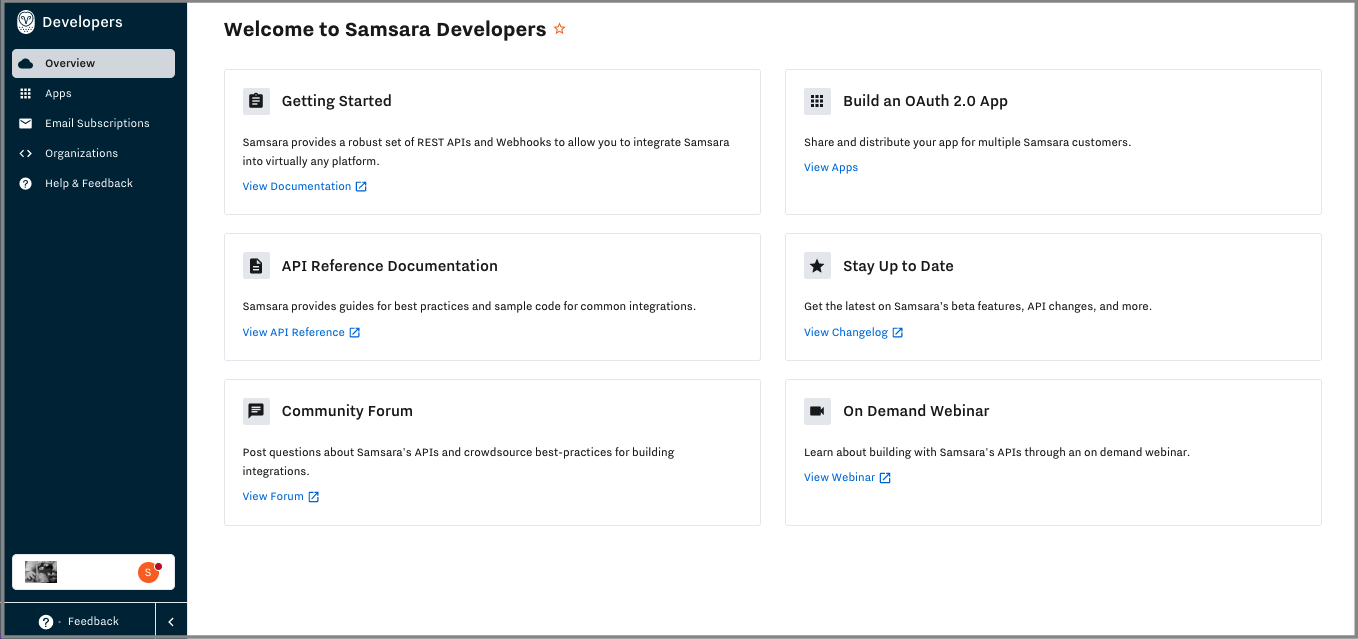
Task: Click the On Demand Webinar heading
Action: [x=916, y=411]
